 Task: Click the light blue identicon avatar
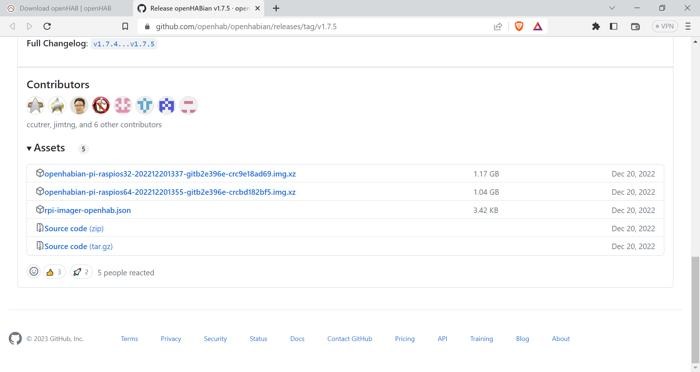tap(145, 105)
